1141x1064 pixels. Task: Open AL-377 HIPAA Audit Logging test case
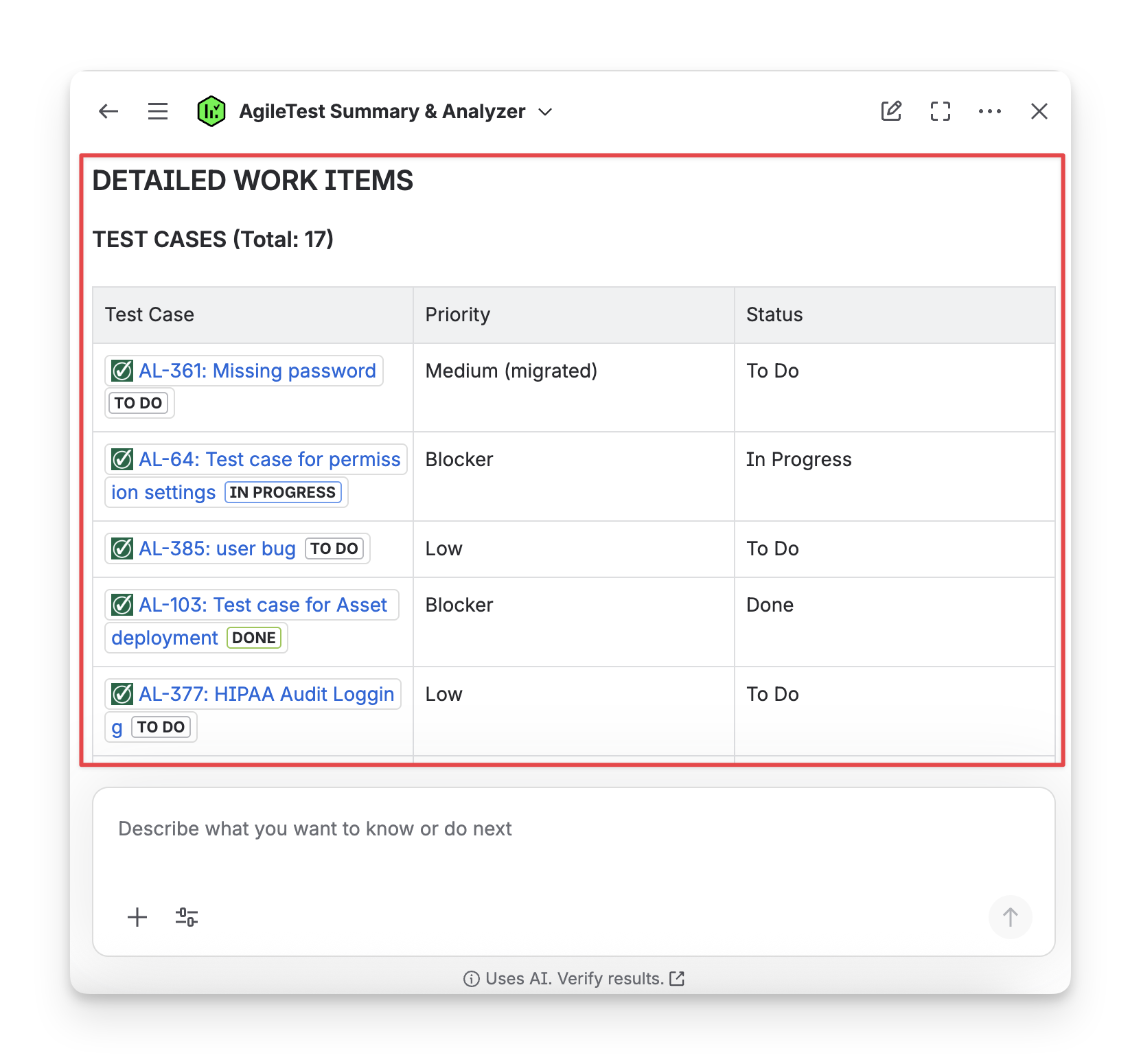tap(266, 694)
